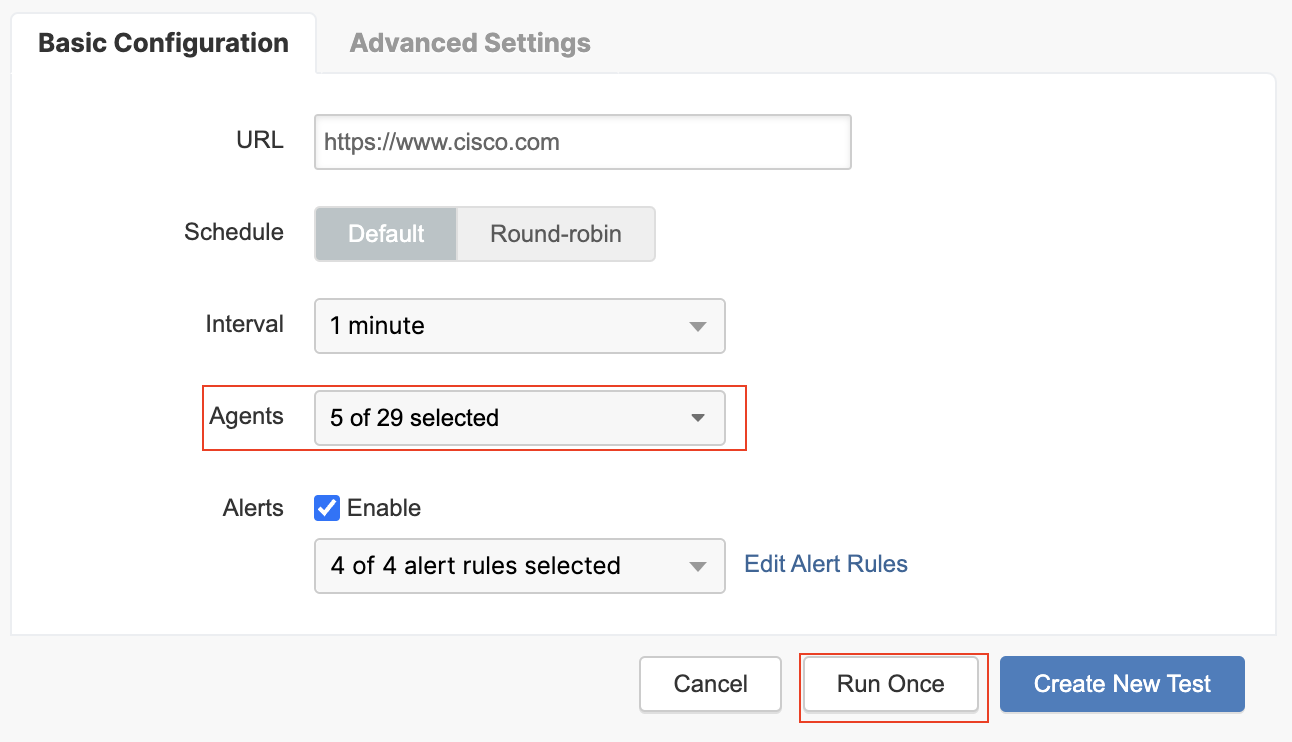
Task: Open the '4 of 4 alert rules selected' dropdown
Action: pos(519,566)
